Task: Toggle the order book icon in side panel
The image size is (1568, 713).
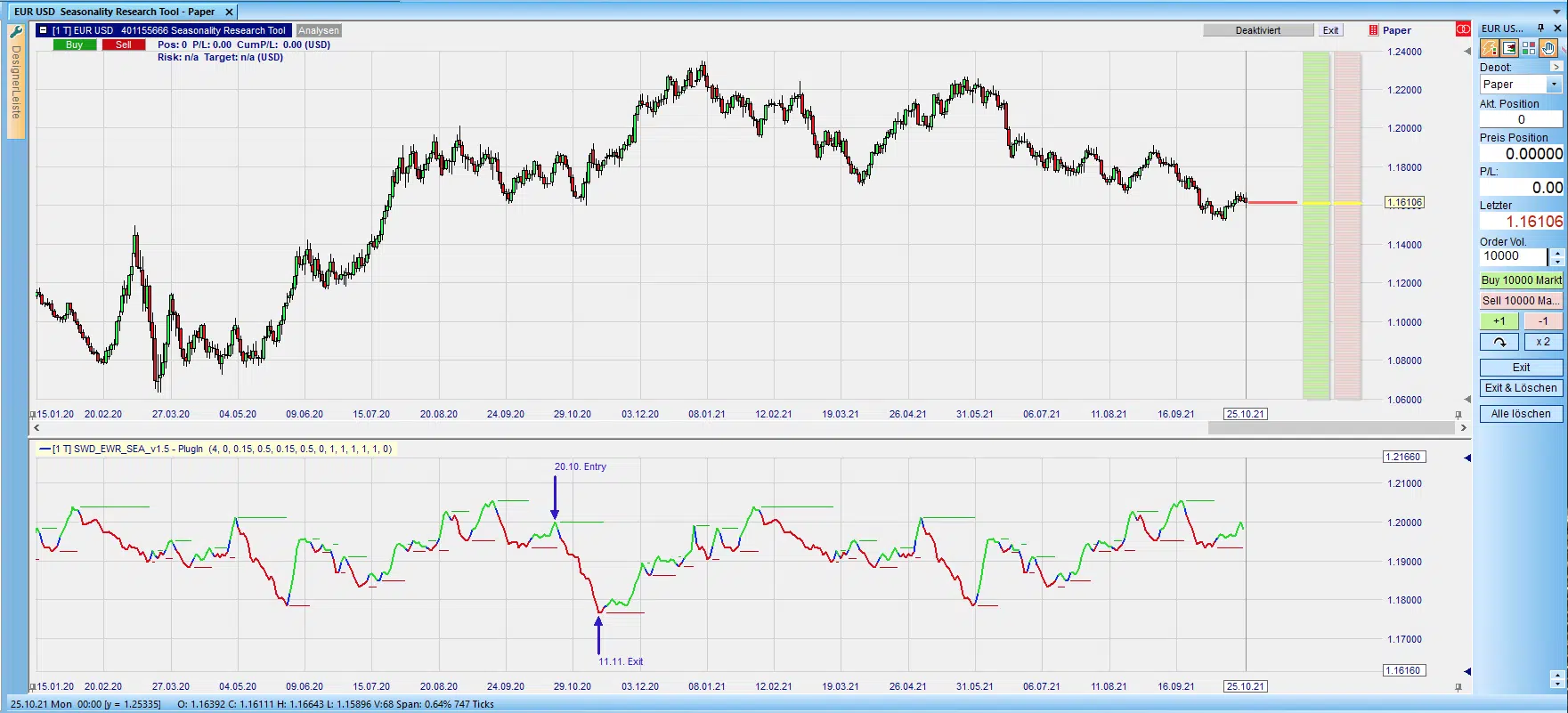Action: pos(1509,48)
